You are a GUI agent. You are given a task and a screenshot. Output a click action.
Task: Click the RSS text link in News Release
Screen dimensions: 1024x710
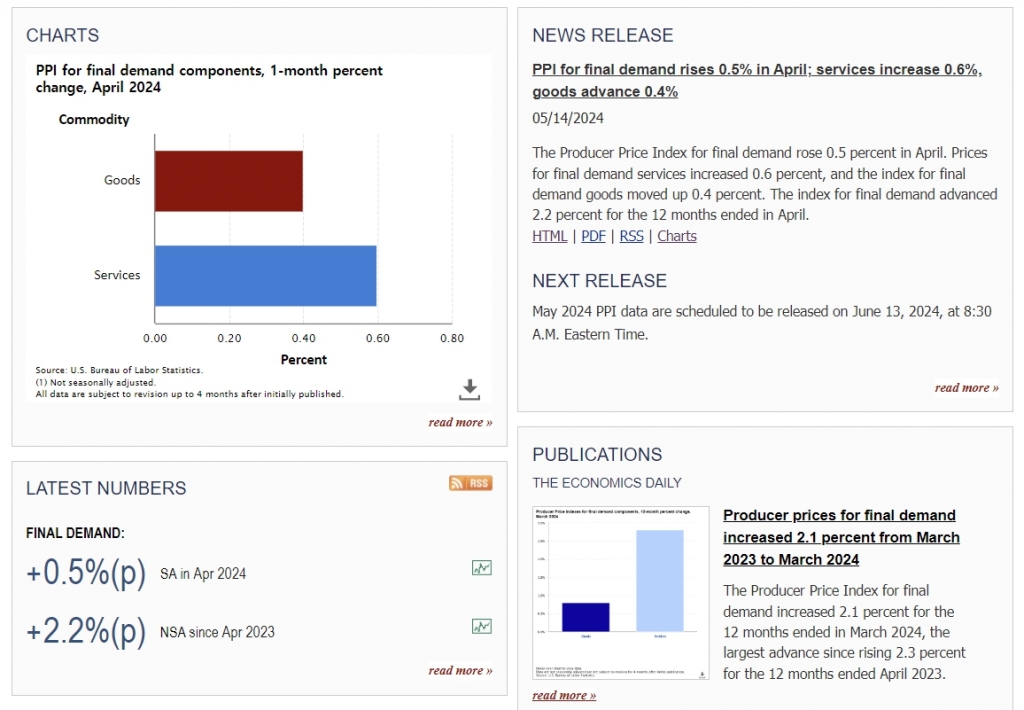pos(631,236)
